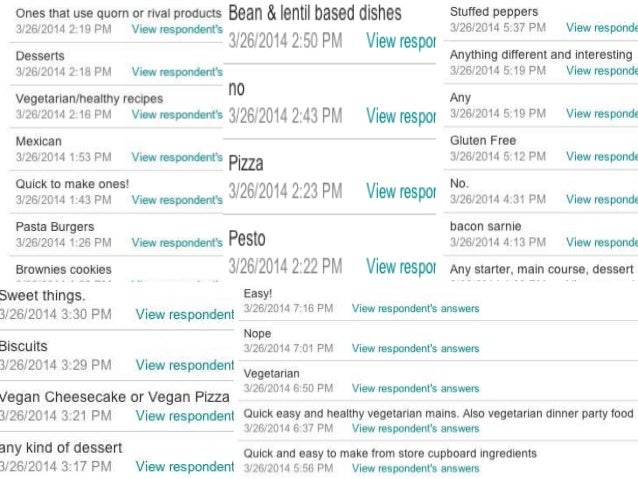Click respondent link for Vegan Cheesecake or Vegan Pizza
Viewport: 638px width, 479px height.
tap(185, 415)
